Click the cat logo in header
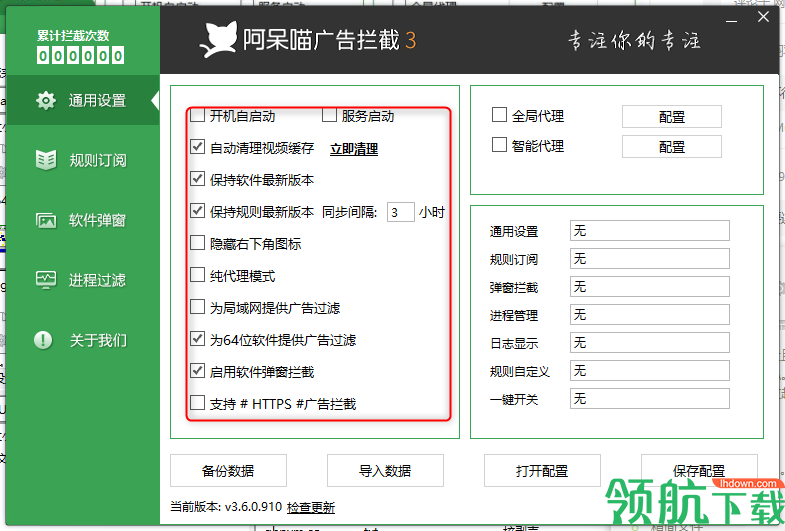Image resolution: width=785 pixels, height=531 pixels. pyautogui.click(x=218, y=40)
